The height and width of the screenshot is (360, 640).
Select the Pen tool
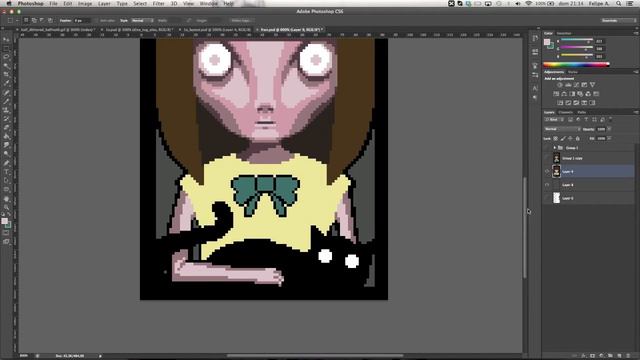click(x=6, y=163)
